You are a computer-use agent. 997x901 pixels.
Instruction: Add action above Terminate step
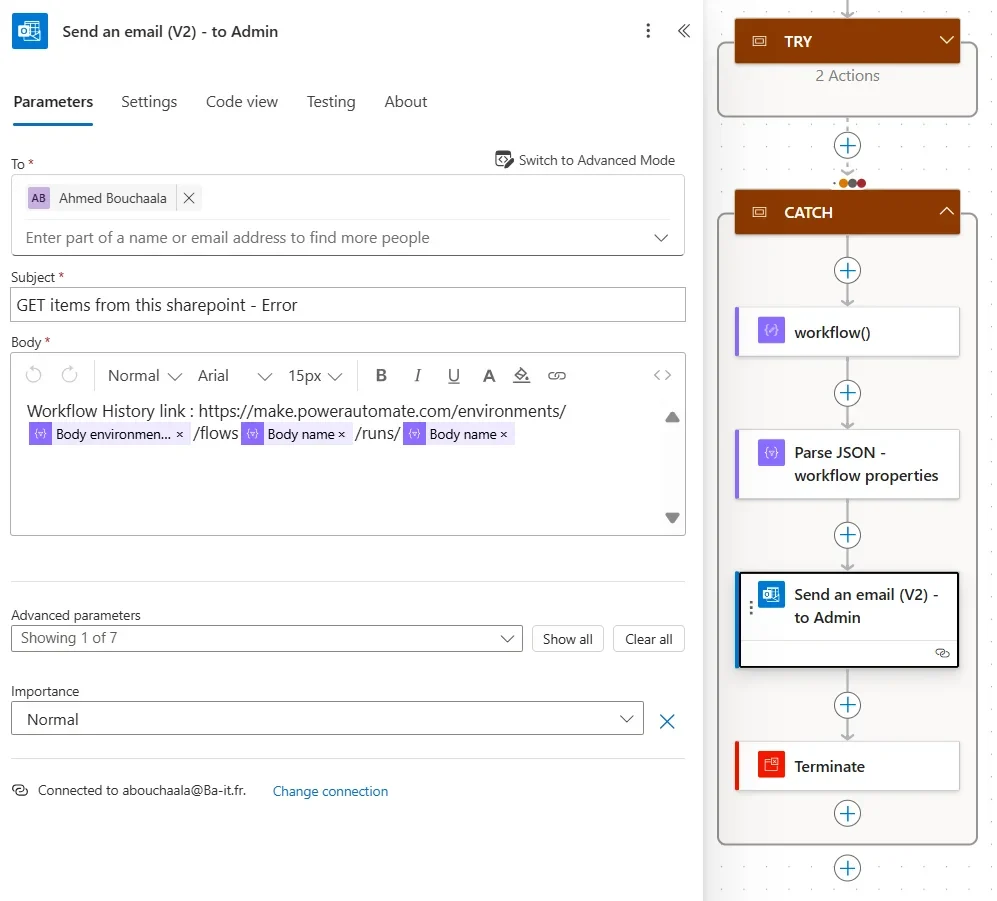[x=847, y=705]
